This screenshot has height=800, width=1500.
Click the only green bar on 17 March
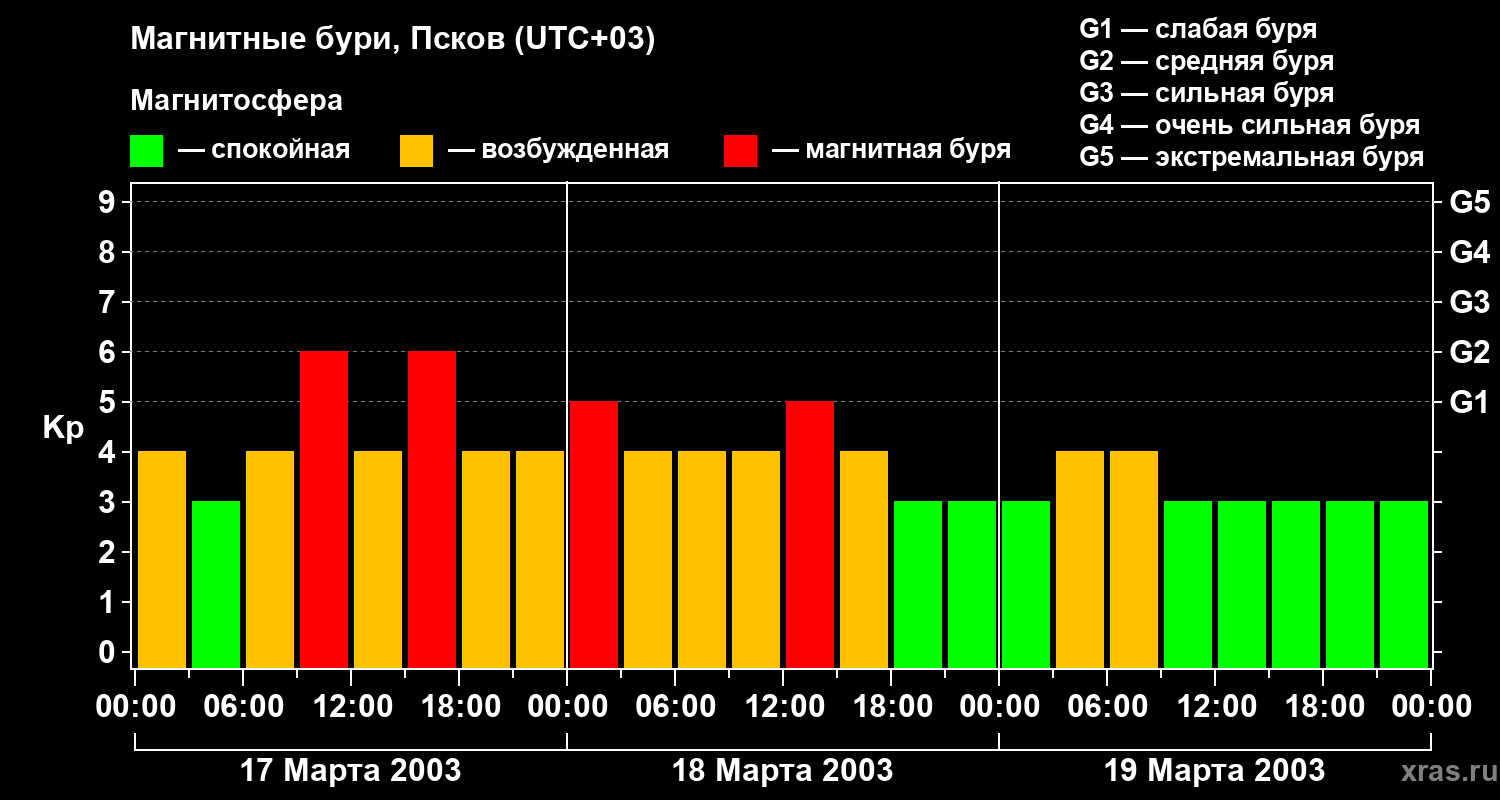216,585
